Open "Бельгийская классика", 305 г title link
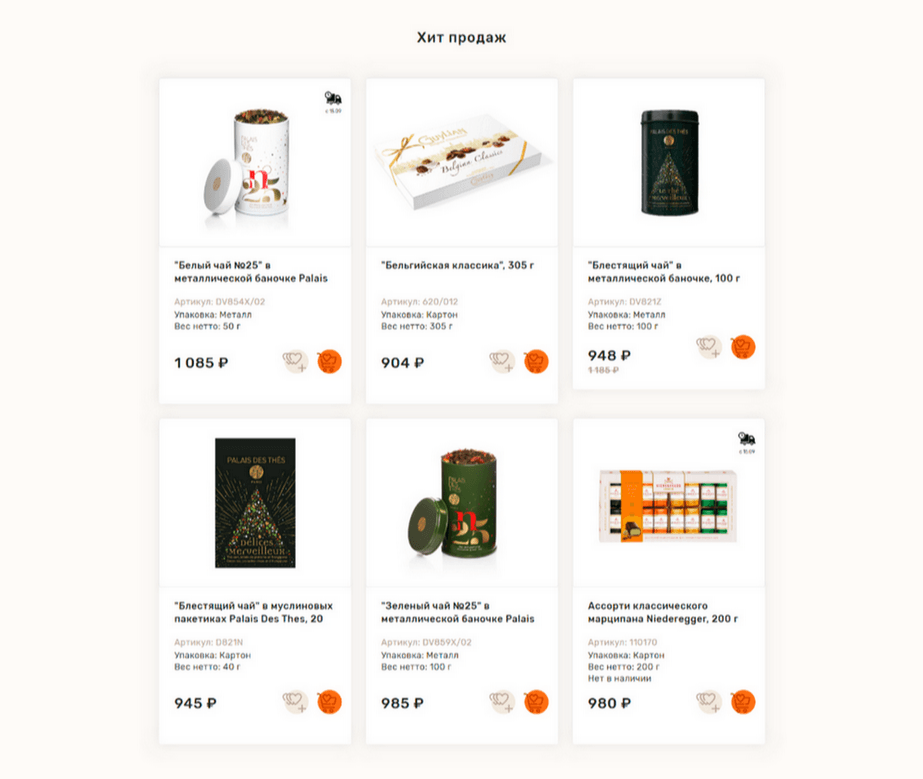Screen dimensions: 923x779 (x=457, y=266)
